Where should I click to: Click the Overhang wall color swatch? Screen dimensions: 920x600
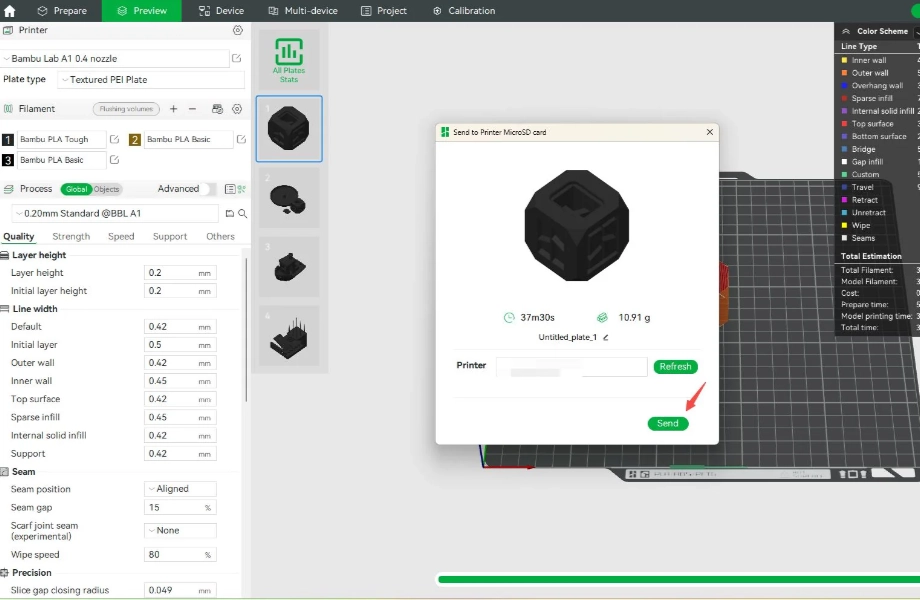[845, 86]
